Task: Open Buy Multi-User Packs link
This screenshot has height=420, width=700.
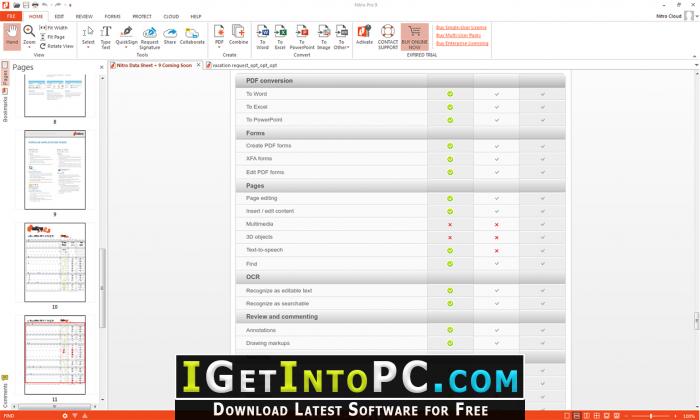Action: (x=458, y=35)
